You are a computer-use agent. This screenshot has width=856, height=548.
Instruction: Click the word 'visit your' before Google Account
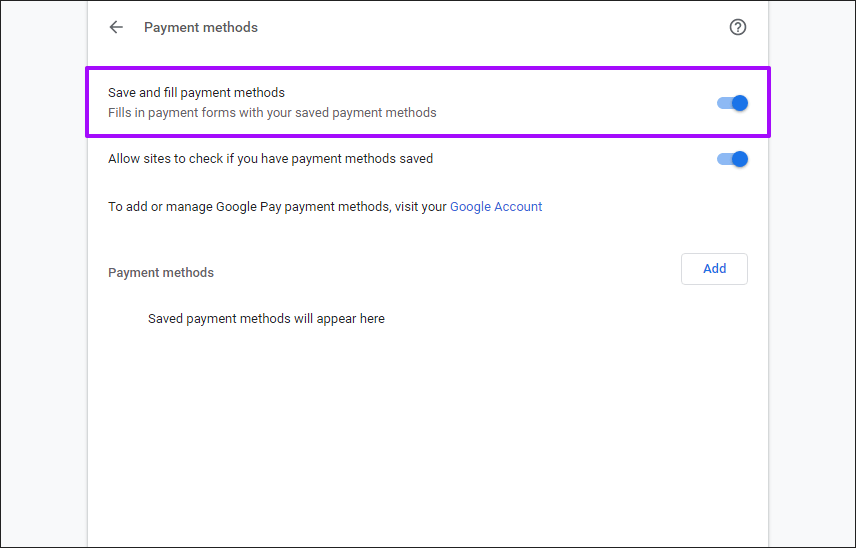tap(421, 207)
